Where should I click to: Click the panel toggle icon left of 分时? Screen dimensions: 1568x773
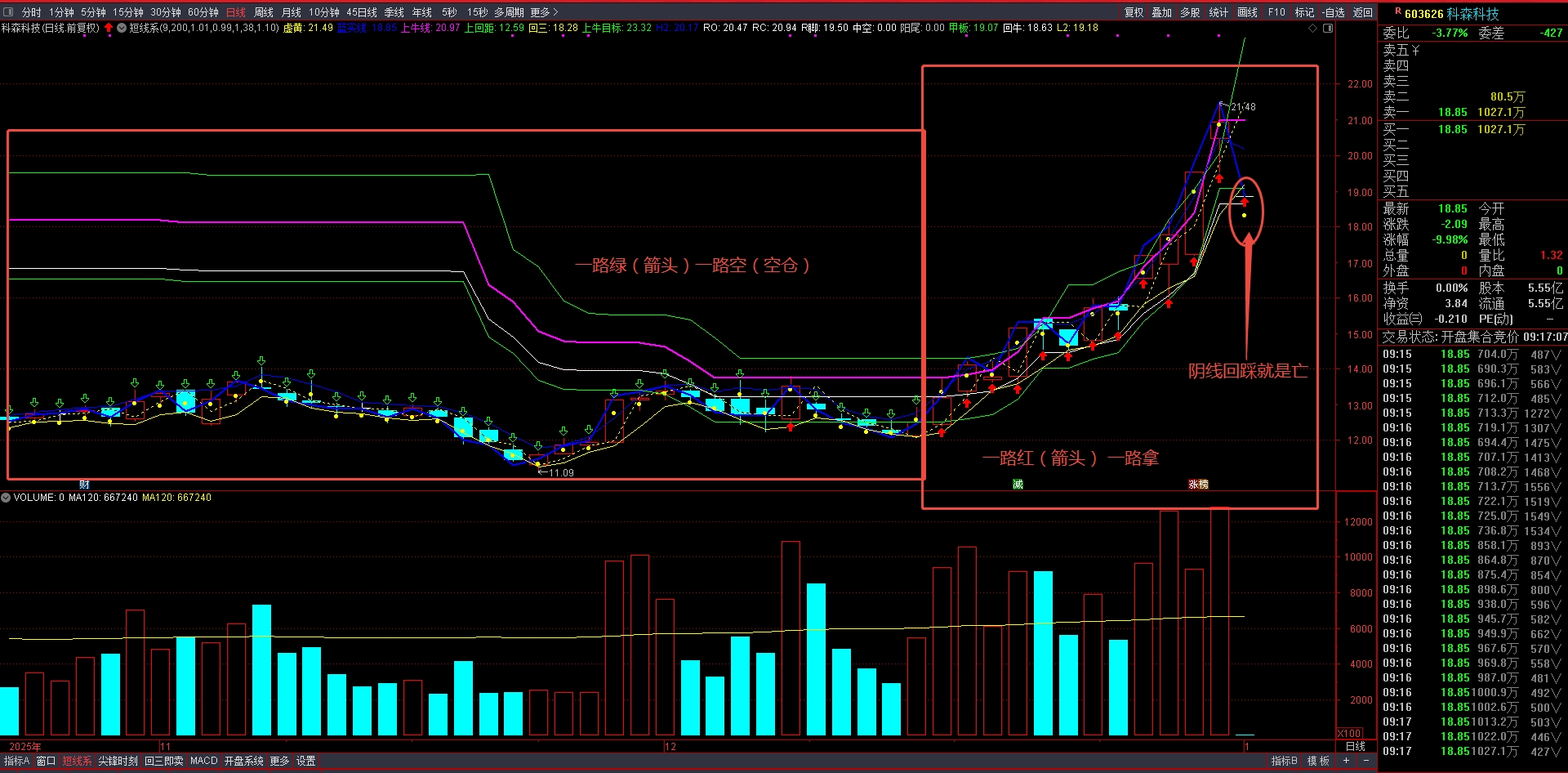coord(9,12)
